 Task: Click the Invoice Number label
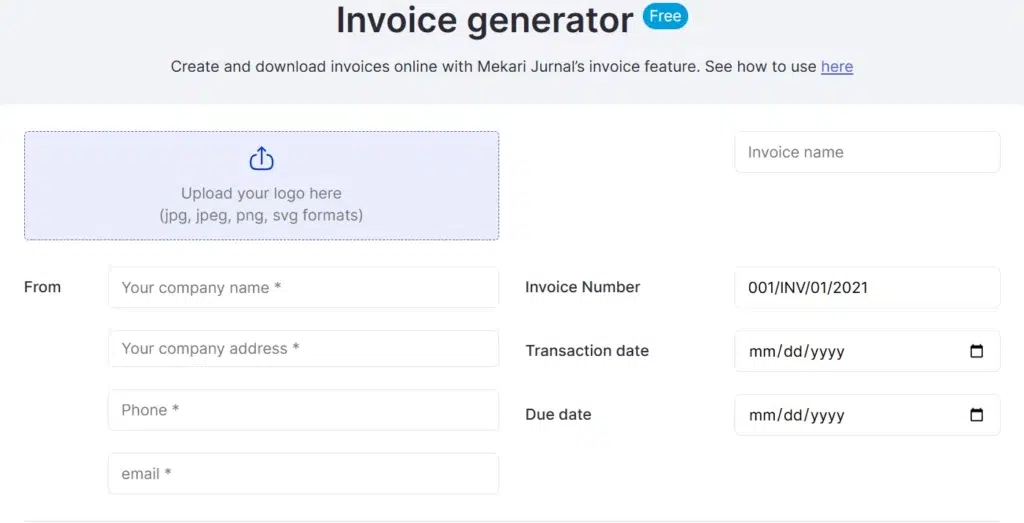(583, 287)
